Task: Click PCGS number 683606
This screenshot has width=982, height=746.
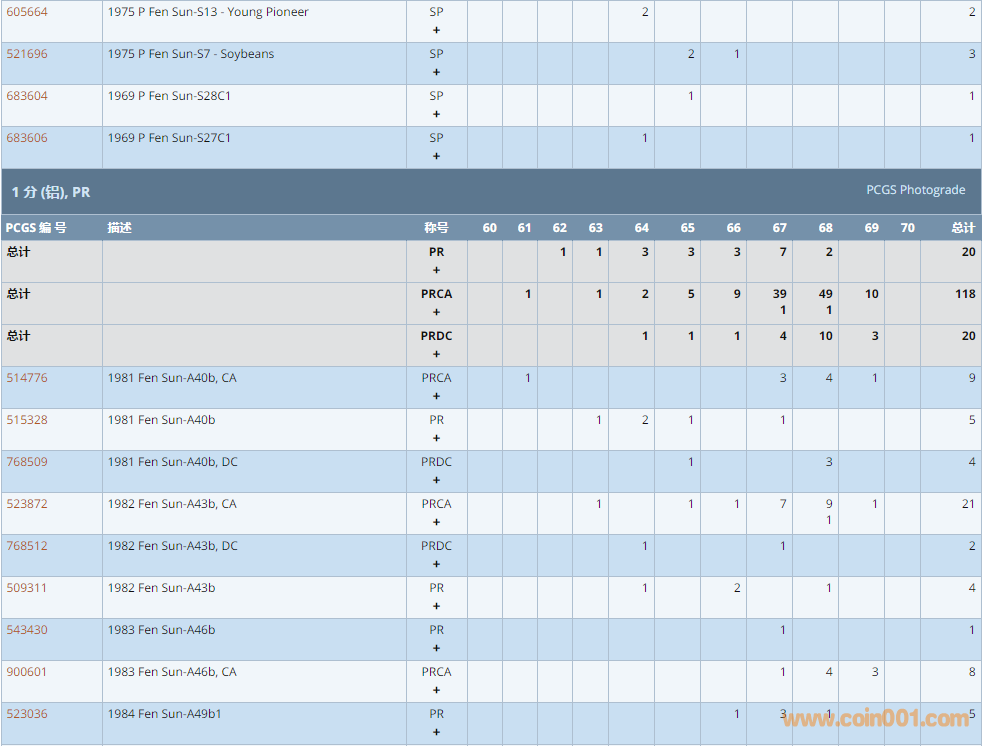Action: [x=27, y=138]
